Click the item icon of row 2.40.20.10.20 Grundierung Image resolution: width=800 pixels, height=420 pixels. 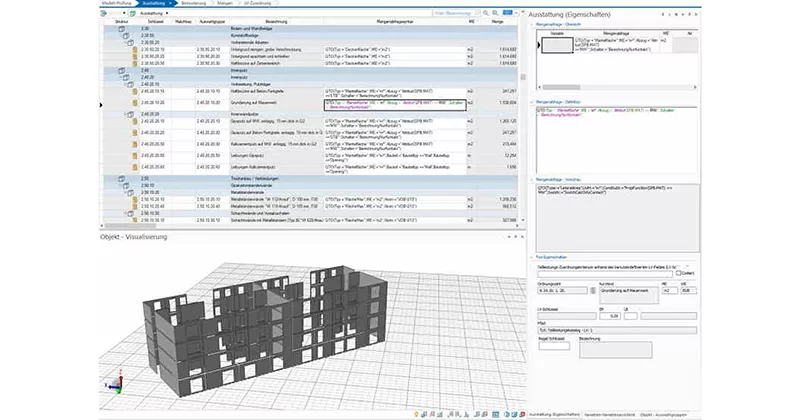[135, 103]
